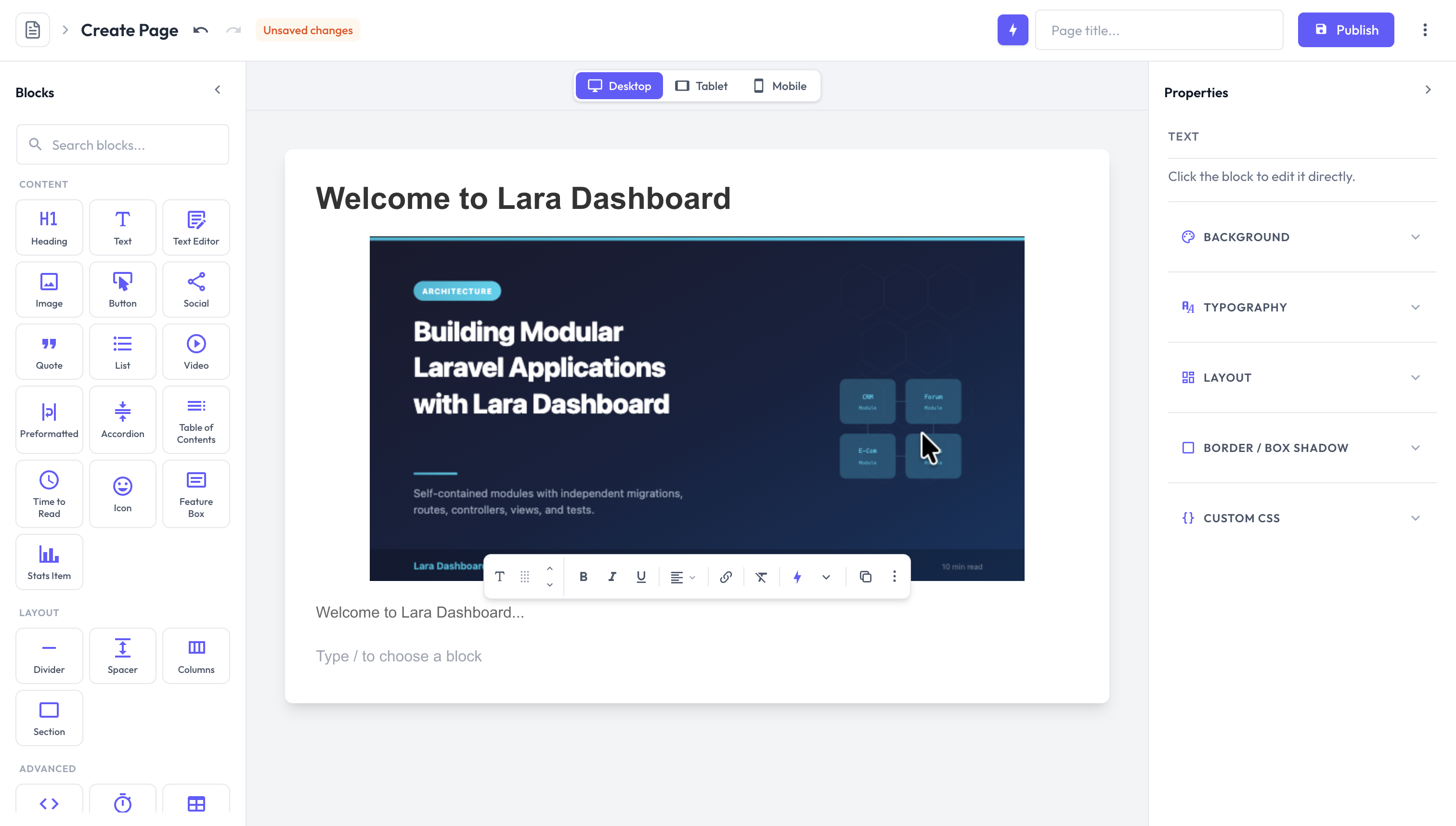This screenshot has height=826, width=1456.
Task: Apply underline formatting in the floating toolbar
Action: point(641,577)
